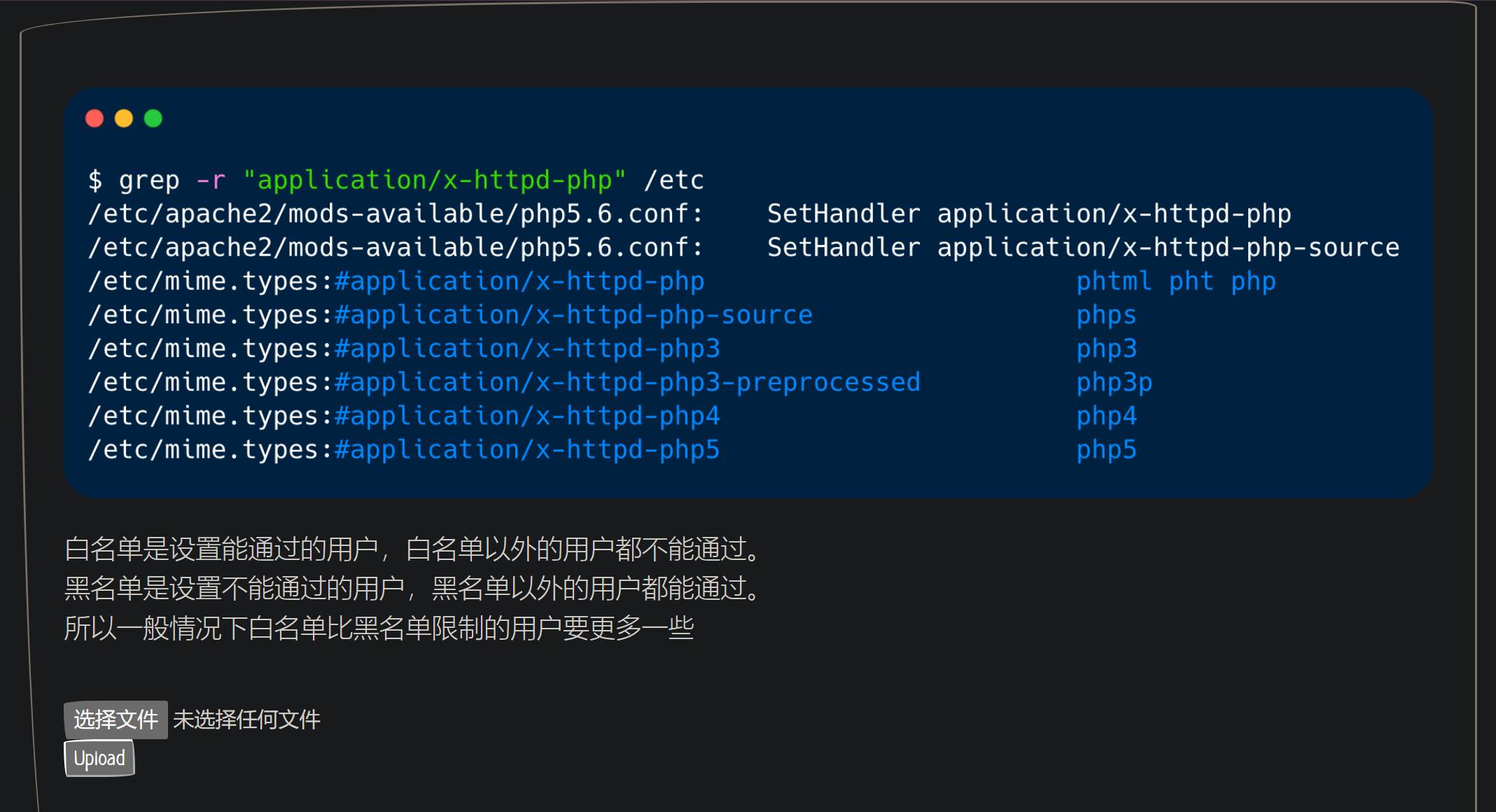
Task: Click the blue "php5" extension text
Action: [1106, 449]
